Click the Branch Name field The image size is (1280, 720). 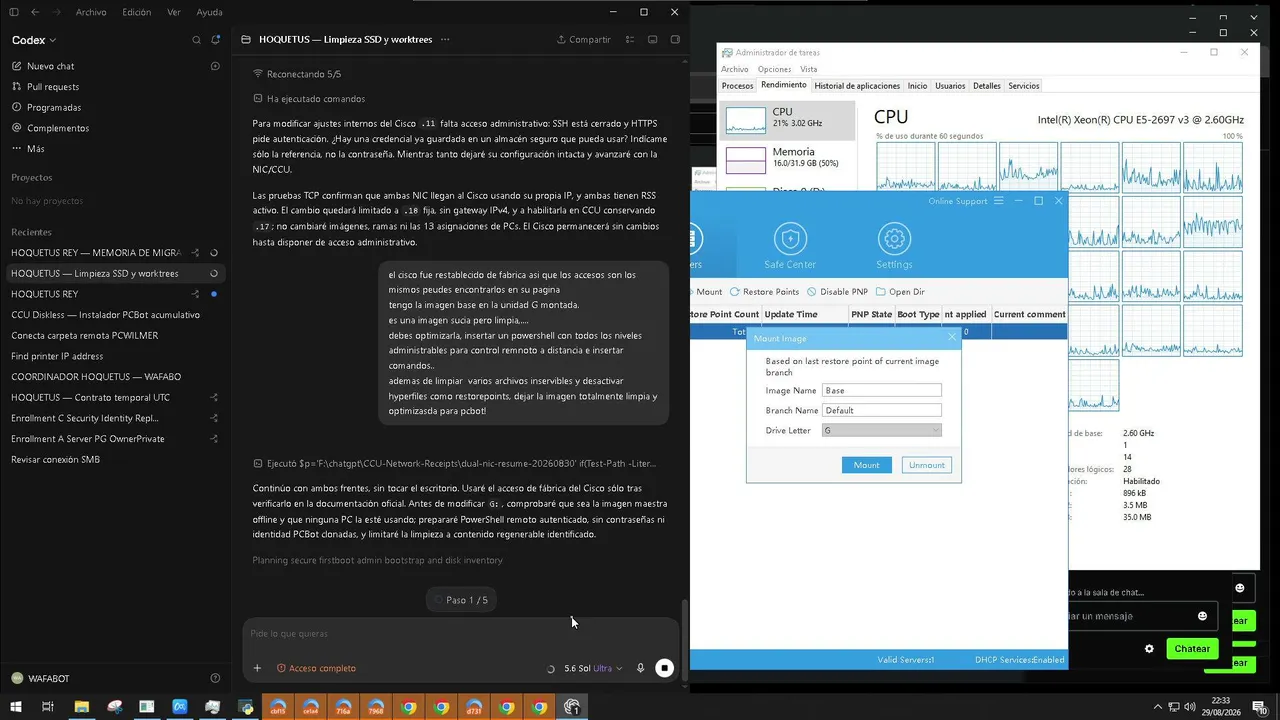881,410
